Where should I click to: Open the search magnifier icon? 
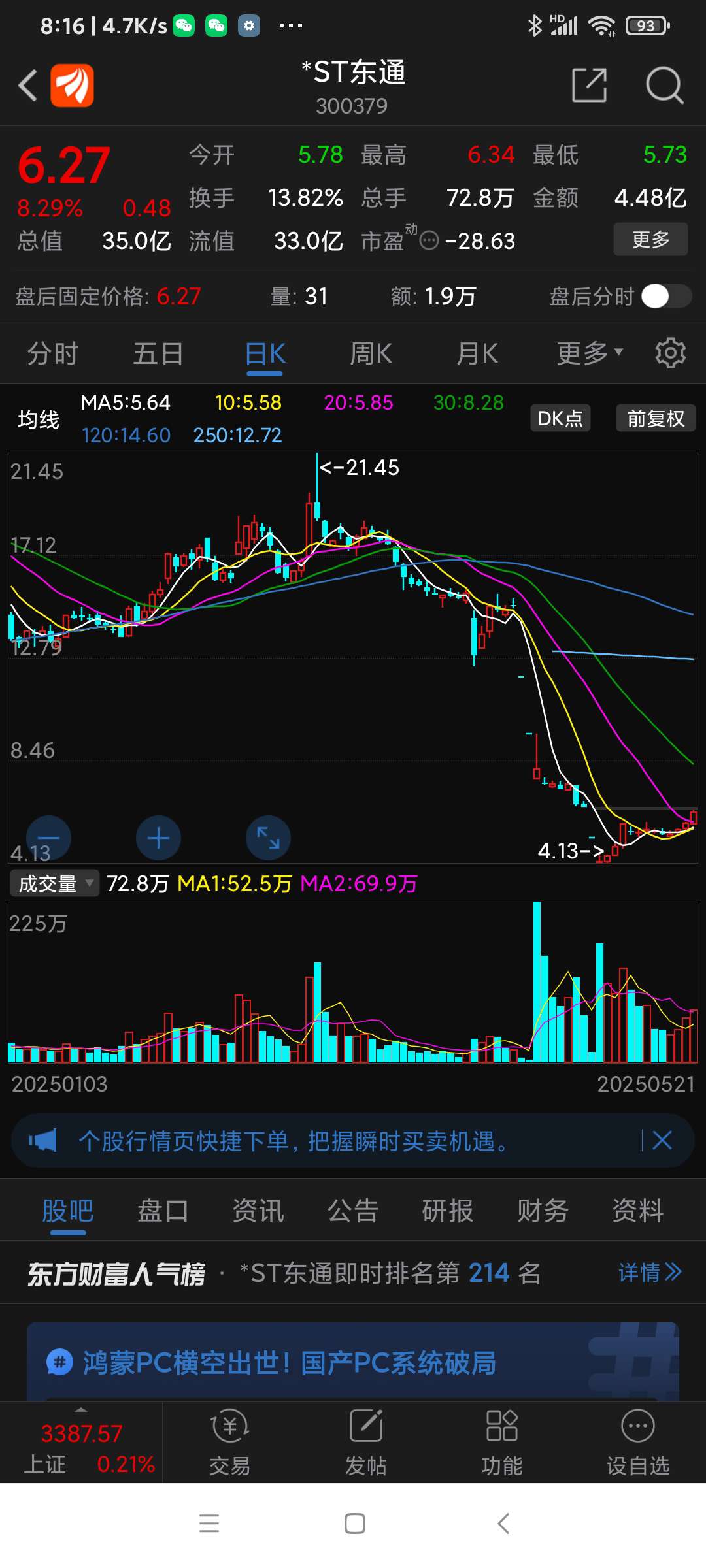(x=665, y=85)
